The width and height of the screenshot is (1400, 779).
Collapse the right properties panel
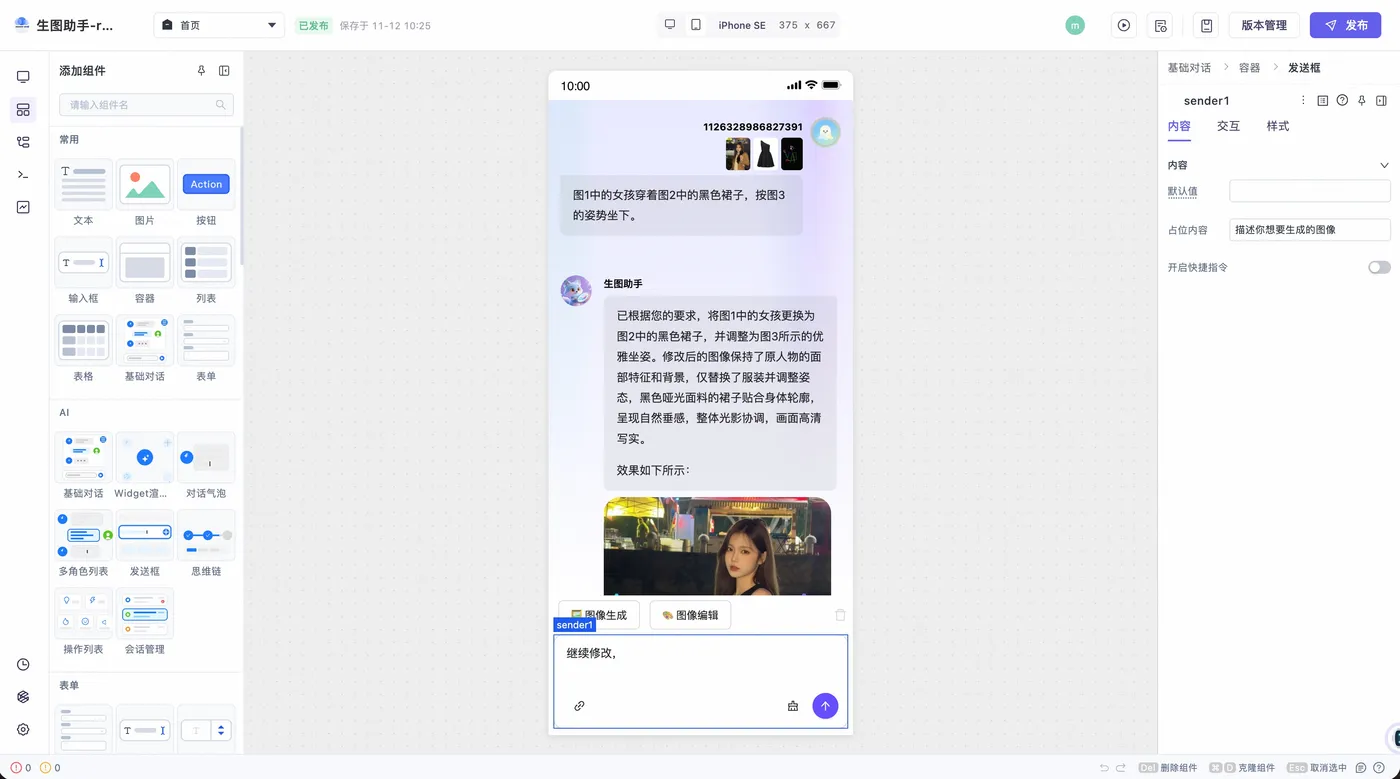pyautogui.click(x=1381, y=100)
